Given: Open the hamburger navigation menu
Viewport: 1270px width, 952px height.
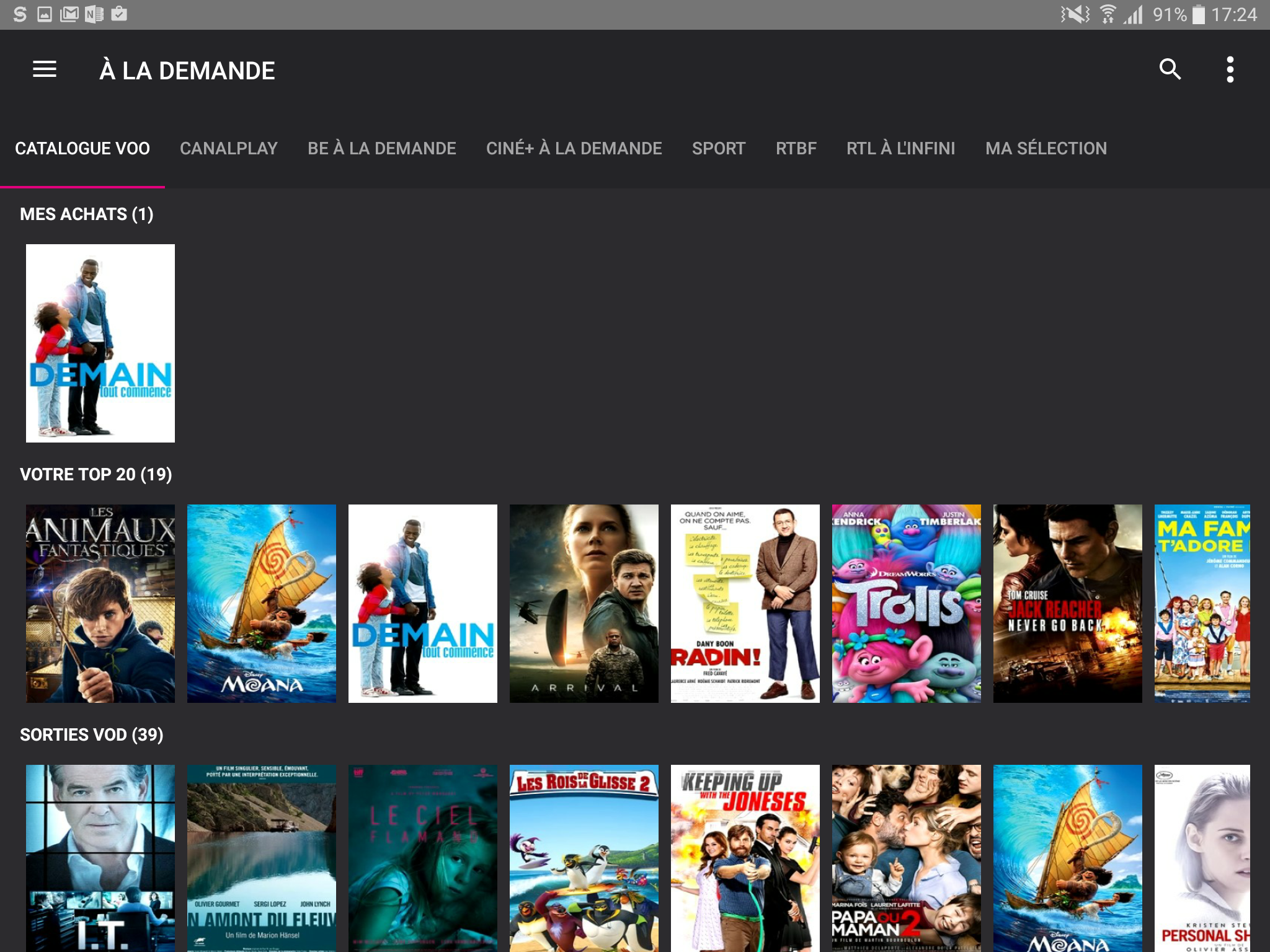Looking at the screenshot, I should click(45, 69).
